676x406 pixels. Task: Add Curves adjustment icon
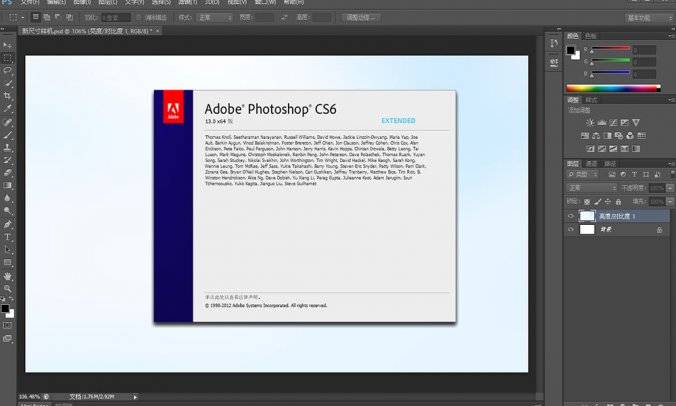613,123
